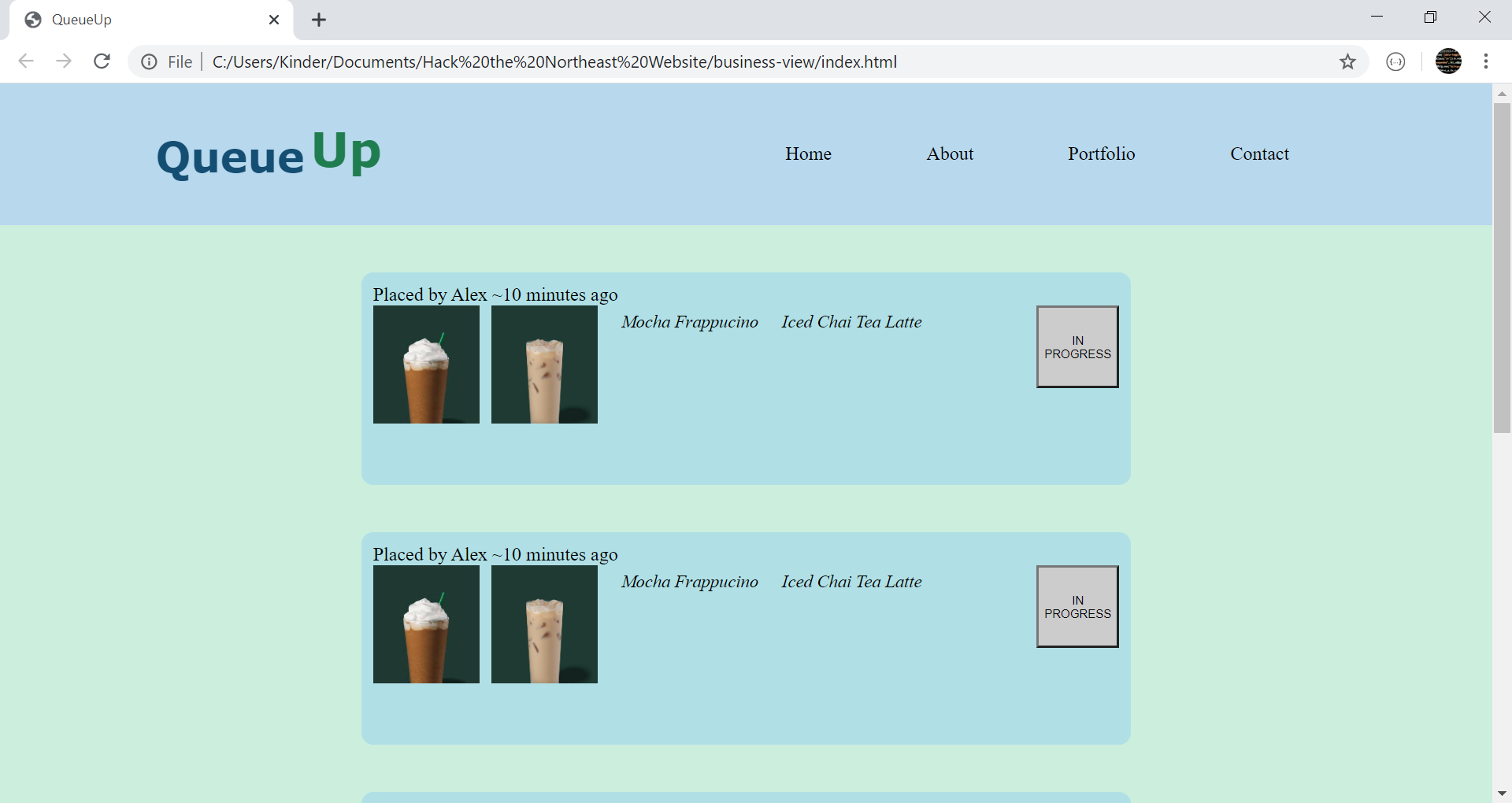Click the scrollbar down arrow
The width and height of the screenshot is (1512, 803).
click(x=1502, y=794)
